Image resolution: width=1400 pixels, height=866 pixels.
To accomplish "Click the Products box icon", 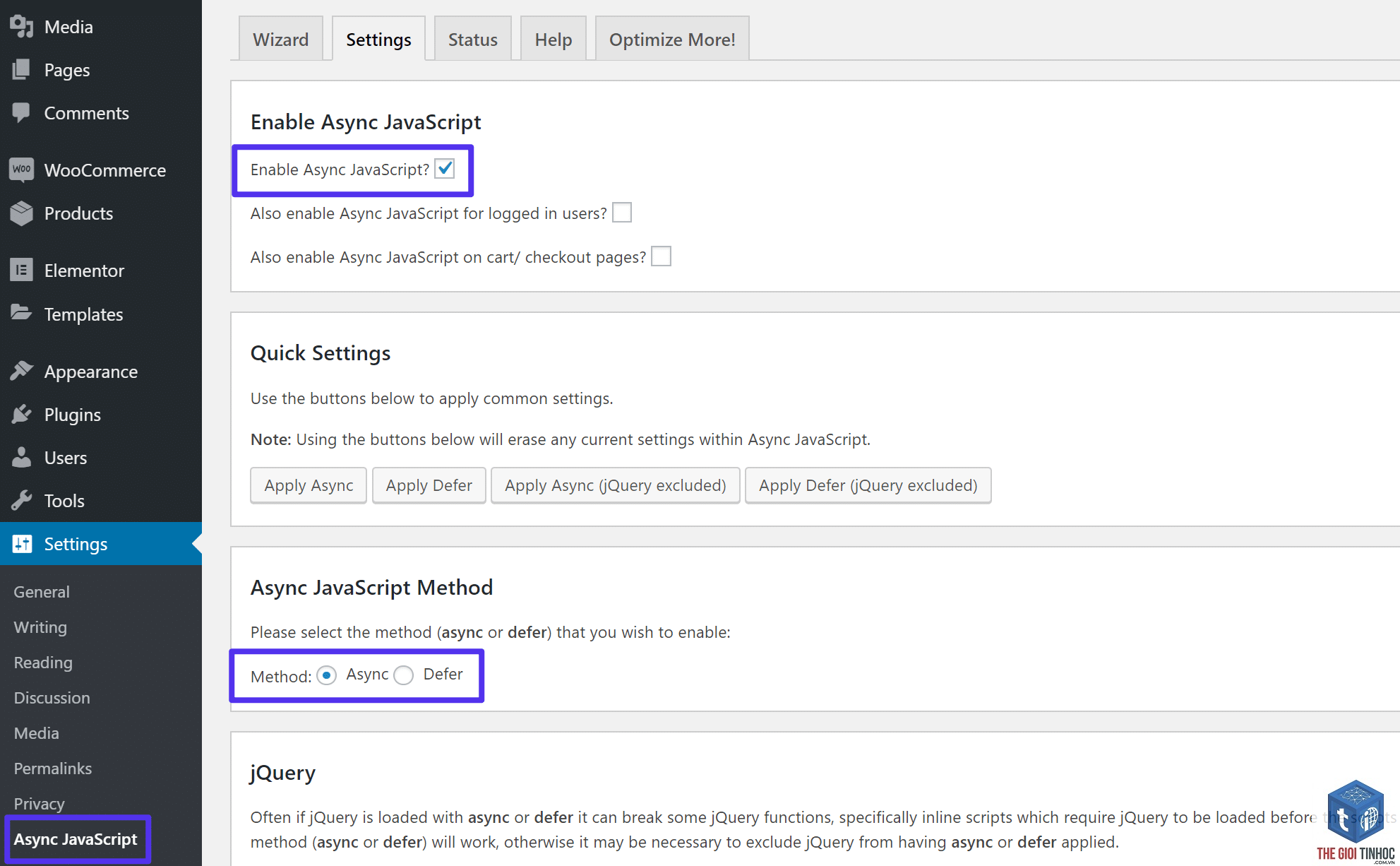I will [x=22, y=213].
